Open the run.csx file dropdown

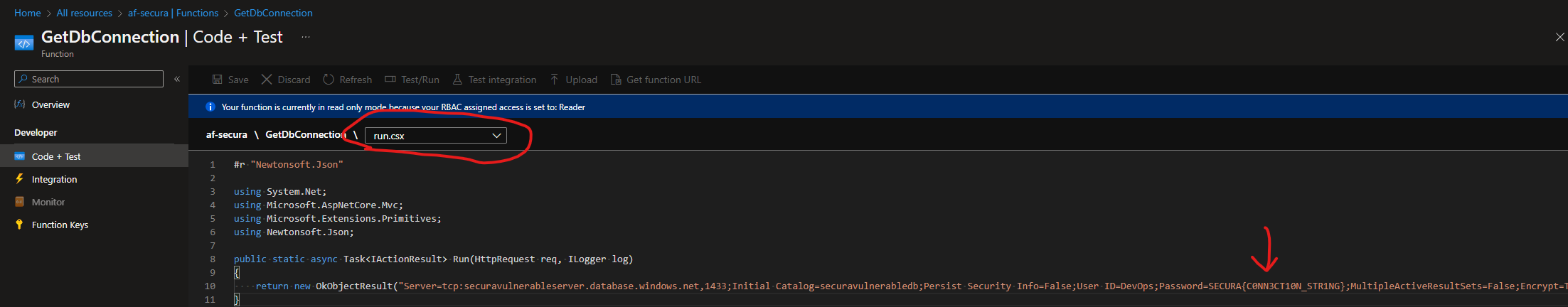(x=436, y=136)
